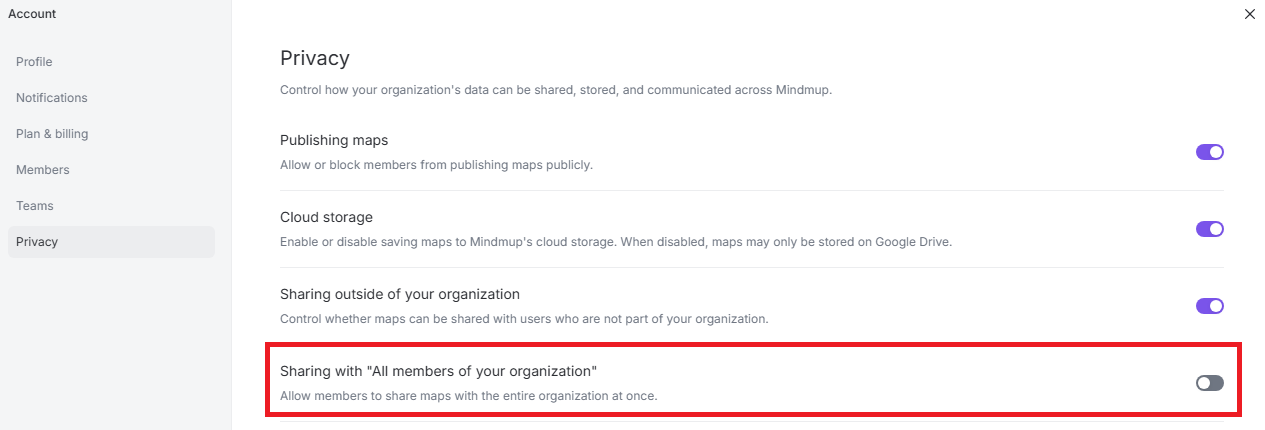The height and width of the screenshot is (430, 1265).
Task: Click the Sharing with "All members" title
Action: 438,371
